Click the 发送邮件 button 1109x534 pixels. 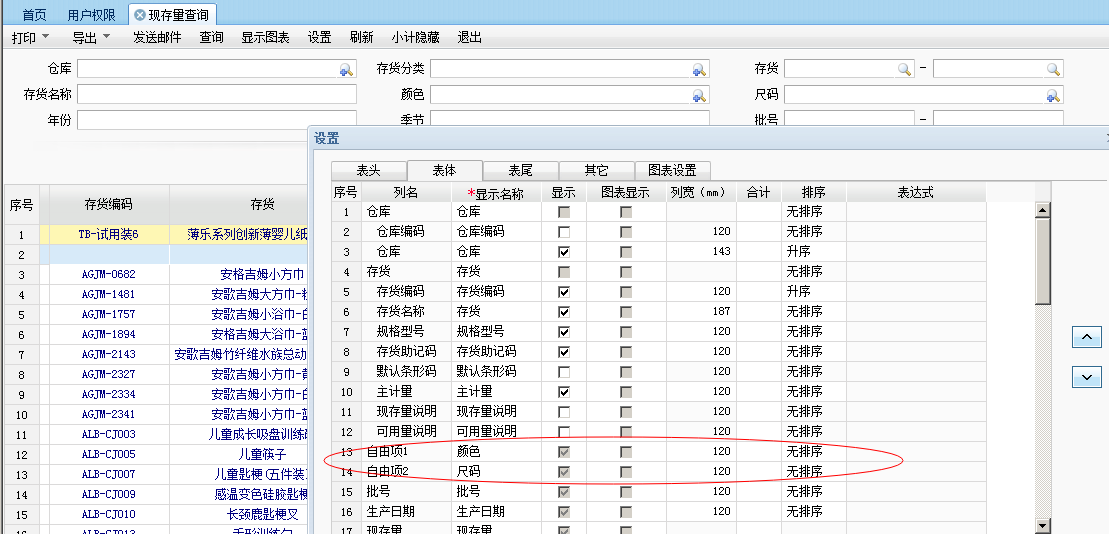point(157,38)
